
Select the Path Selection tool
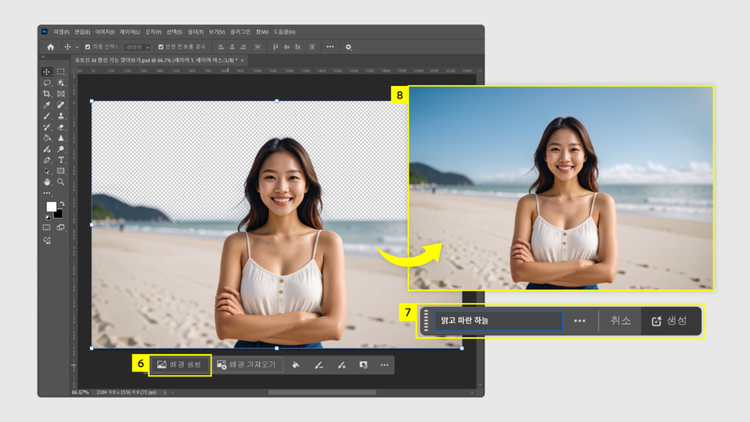coord(47,171)
